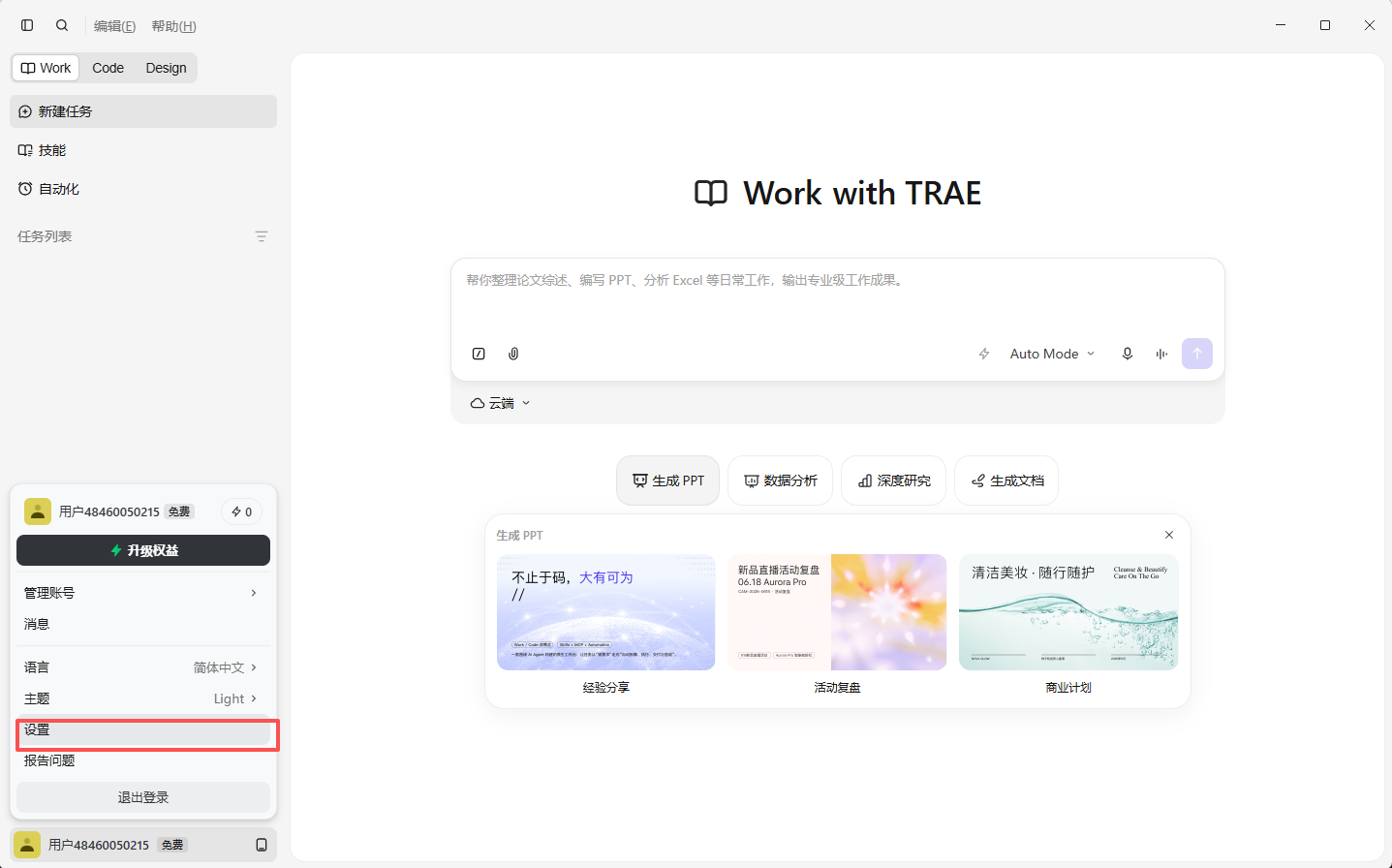Click the 任务列表 heading text
Image resolution: width=1392 pixels, height=868 pixels.
[x=45, y=236]
